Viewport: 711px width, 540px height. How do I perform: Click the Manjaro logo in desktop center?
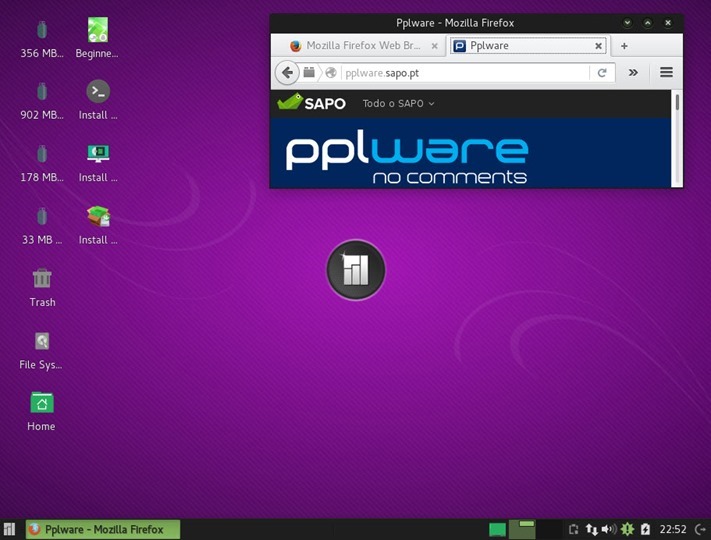[356, 270]
